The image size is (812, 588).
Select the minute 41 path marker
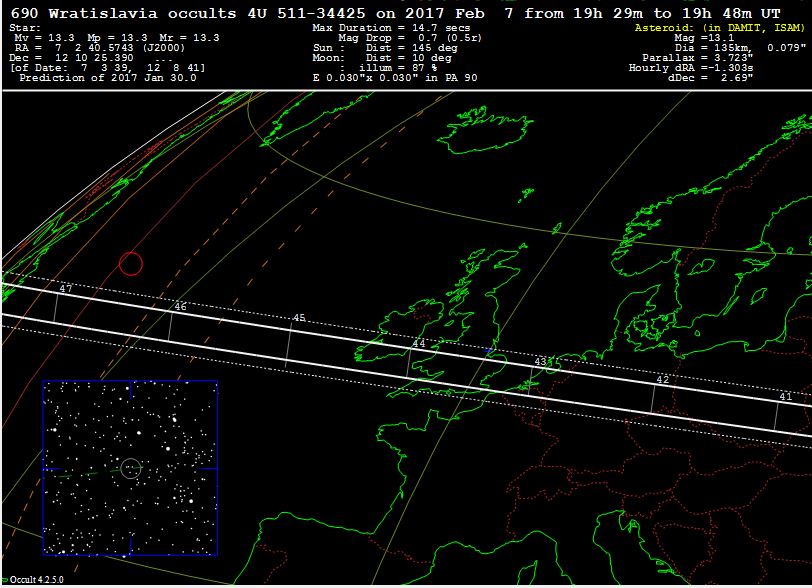(785, 397)
